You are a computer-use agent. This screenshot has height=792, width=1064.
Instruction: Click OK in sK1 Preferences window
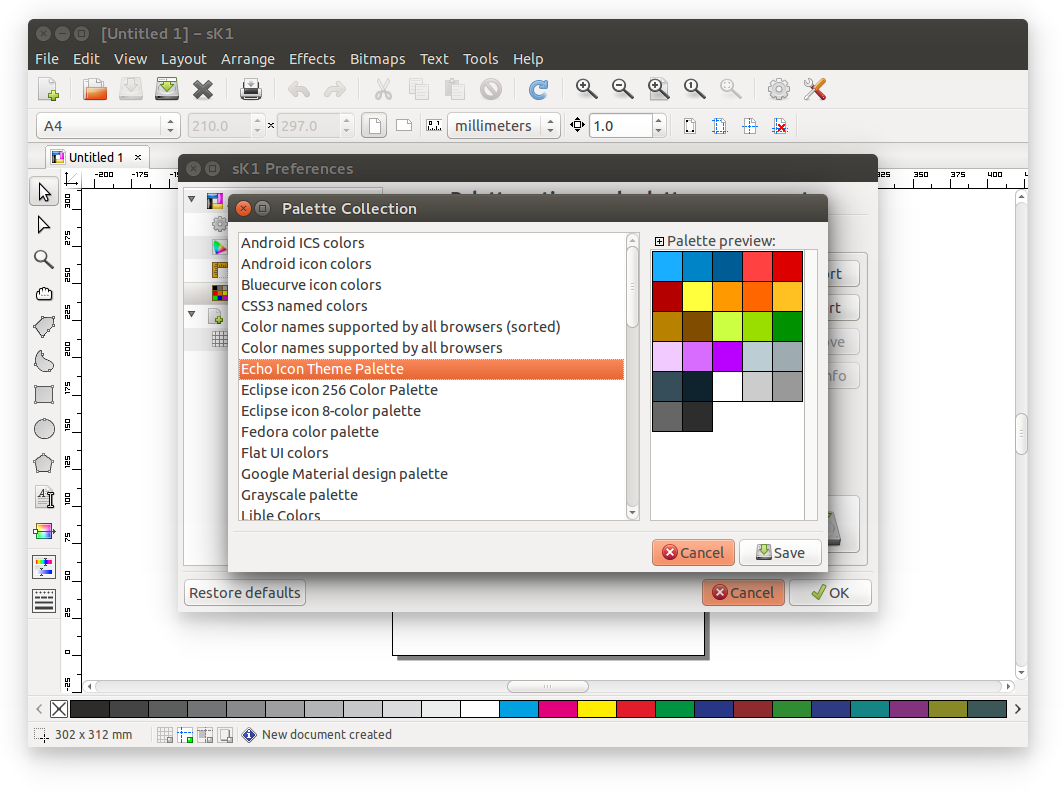coord(830,593)
